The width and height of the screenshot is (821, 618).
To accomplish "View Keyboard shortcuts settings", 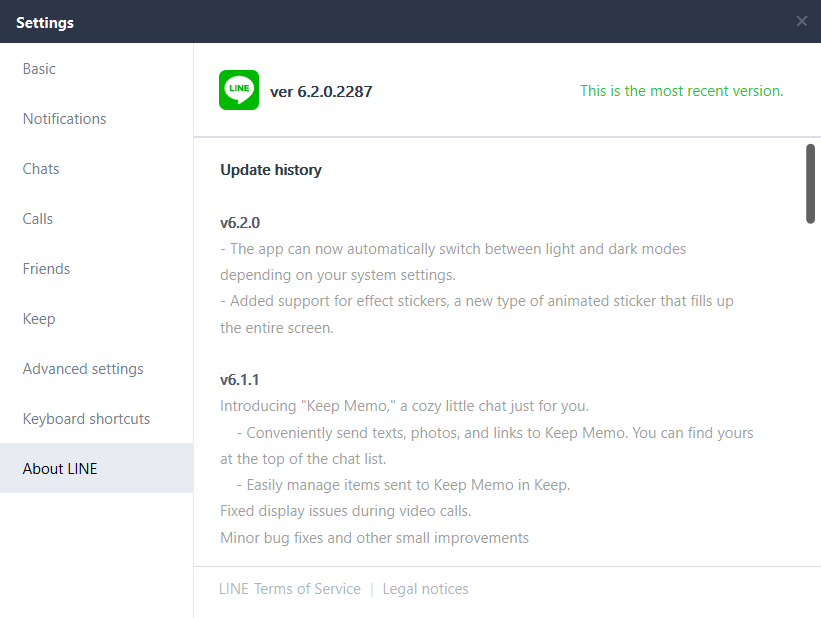I will coord(97,418).
